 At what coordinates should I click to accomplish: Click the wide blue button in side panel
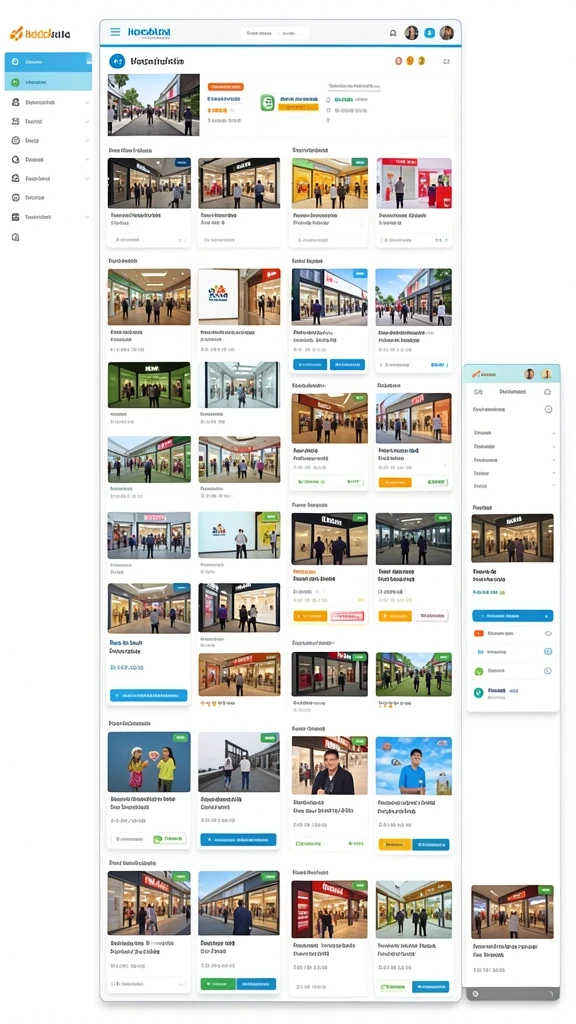[513, 616]
